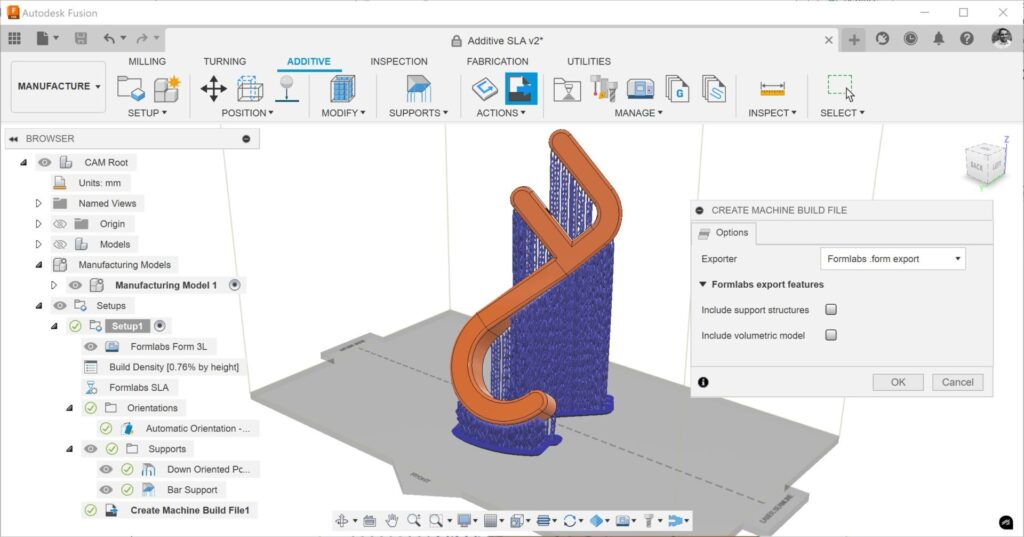1024x537 pixels.
Task: Toggle visibility of Manufacturing Model 1
Action: 75,285
